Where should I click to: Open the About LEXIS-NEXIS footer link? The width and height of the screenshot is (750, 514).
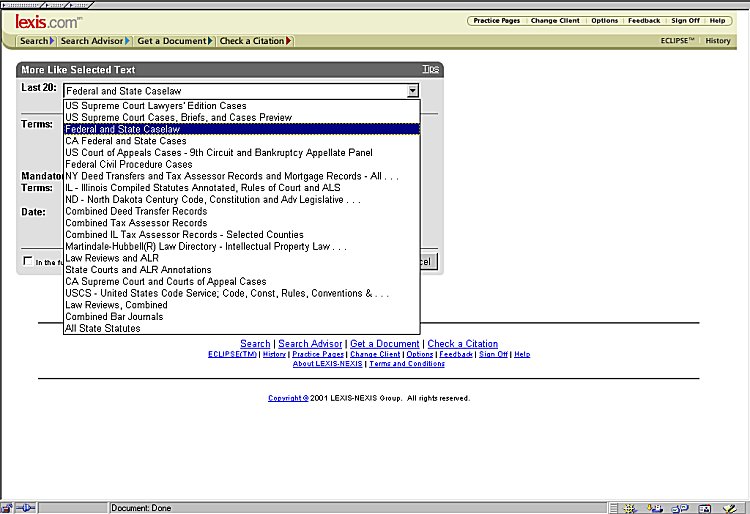coord(328,364)
